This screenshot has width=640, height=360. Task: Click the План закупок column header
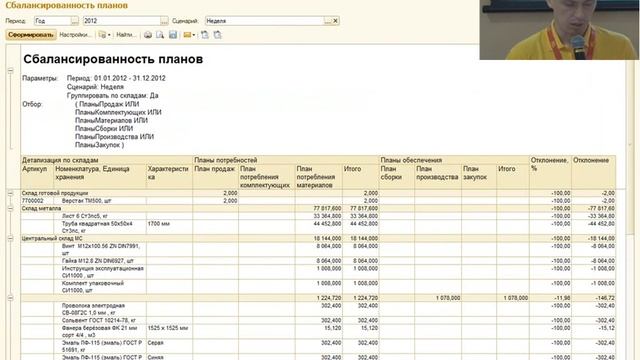[x=479, y=176]
